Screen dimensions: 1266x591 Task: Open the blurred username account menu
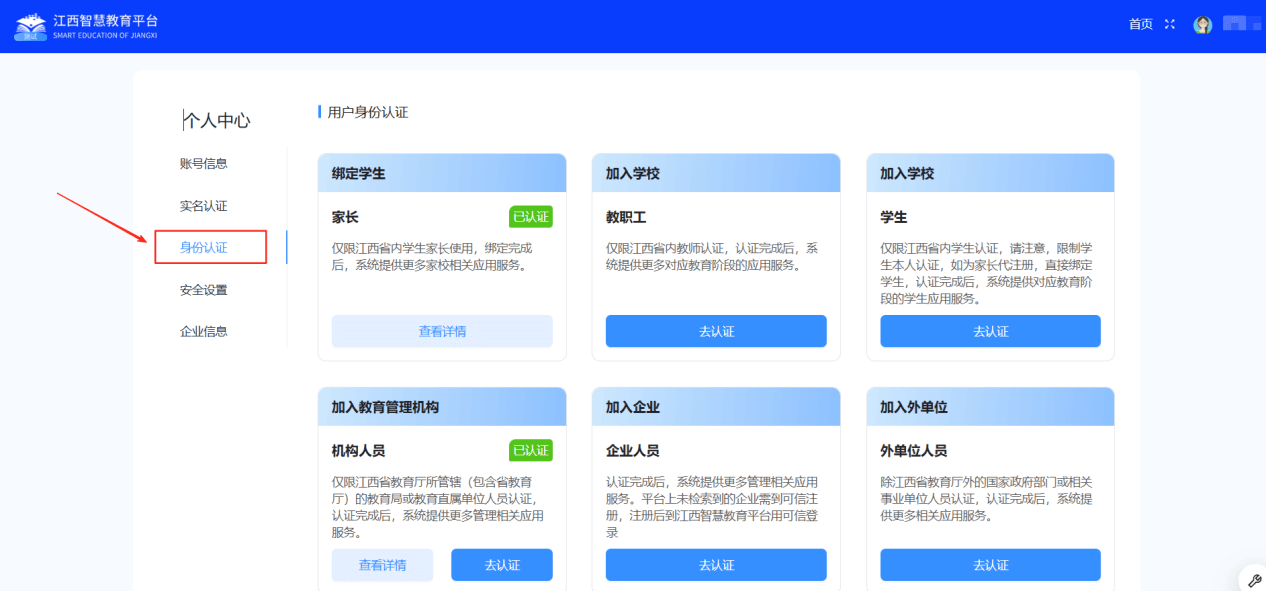tap(1240, 23)
